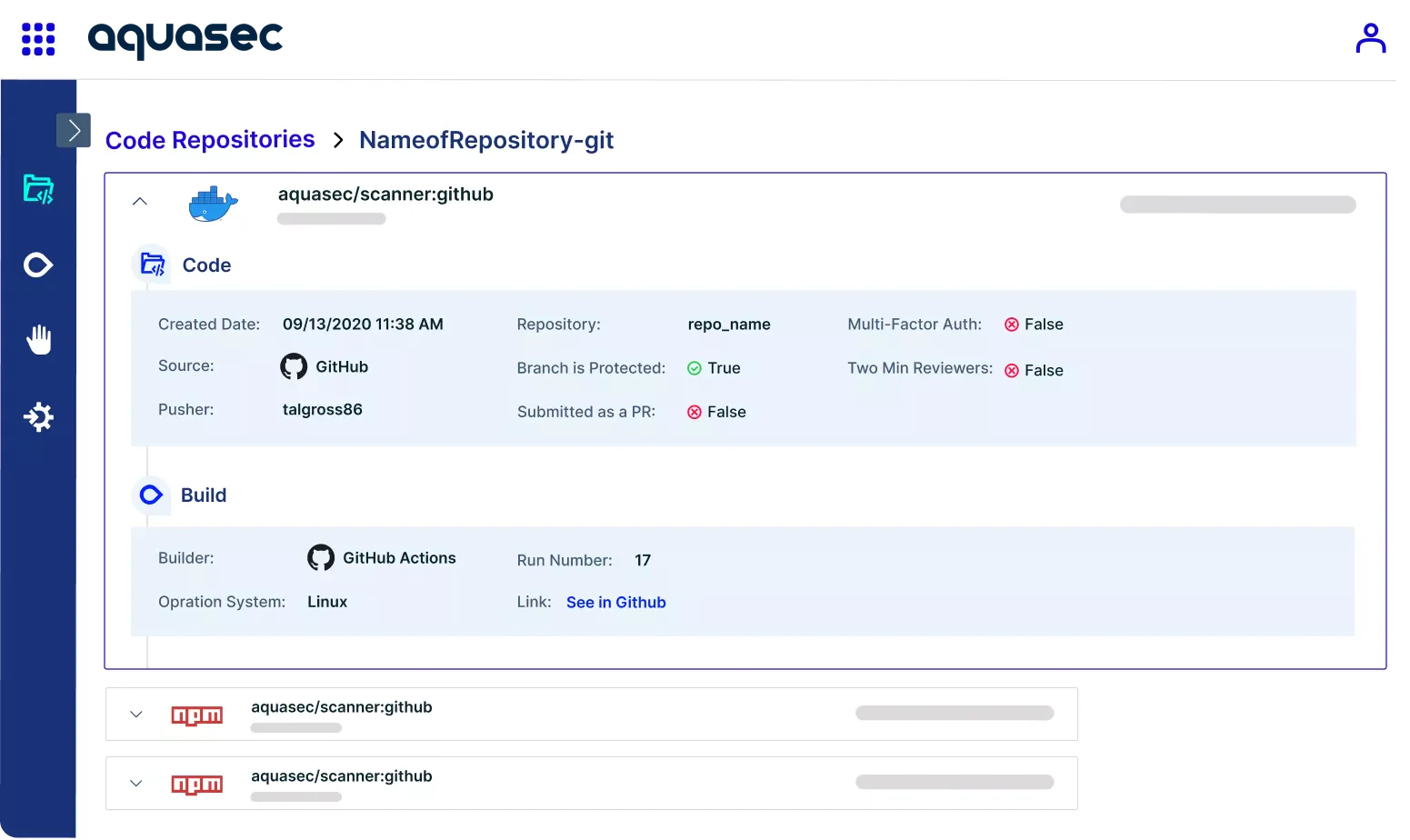The image size is (1410, 840).
Task: Select the pusher name talgross86
Action: [x=323, y=410]
